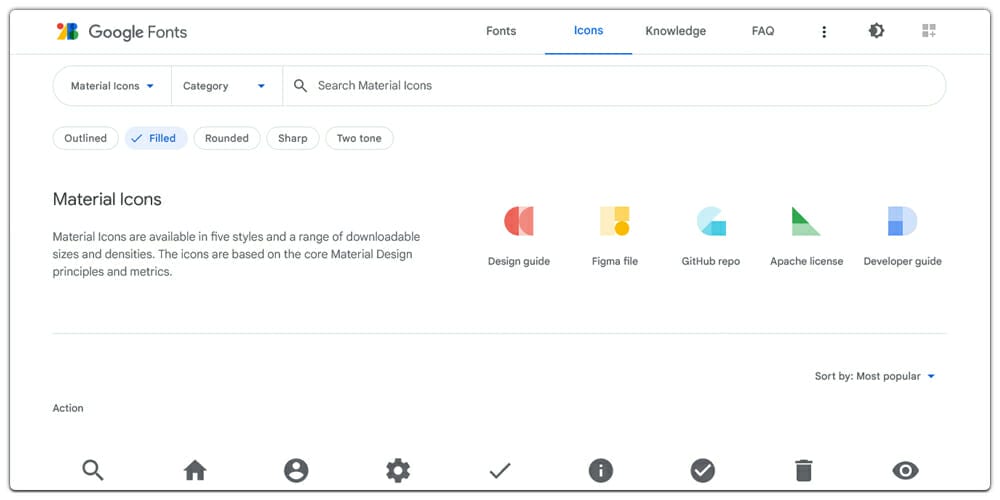Switch to the Knowledge tab

[x=675, y=31]
